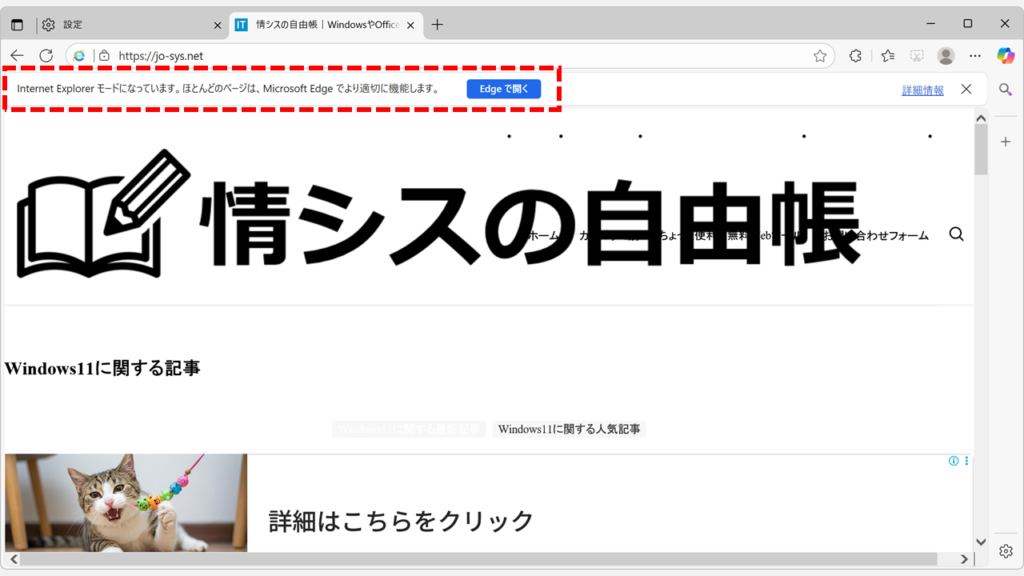This screenshot has width=1024, height=576.
Task: Open Copilot from the toolbar
Action: [x=1003, y=57]
